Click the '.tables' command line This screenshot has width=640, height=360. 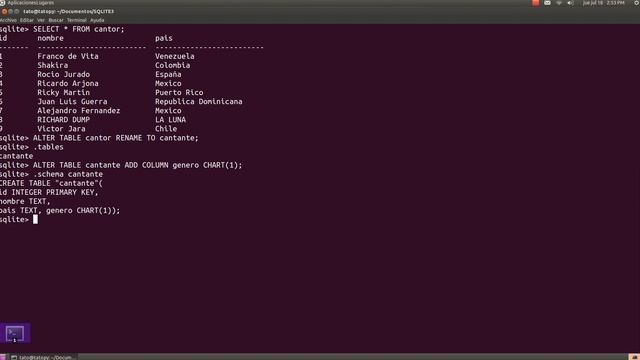tap(48, 147)
